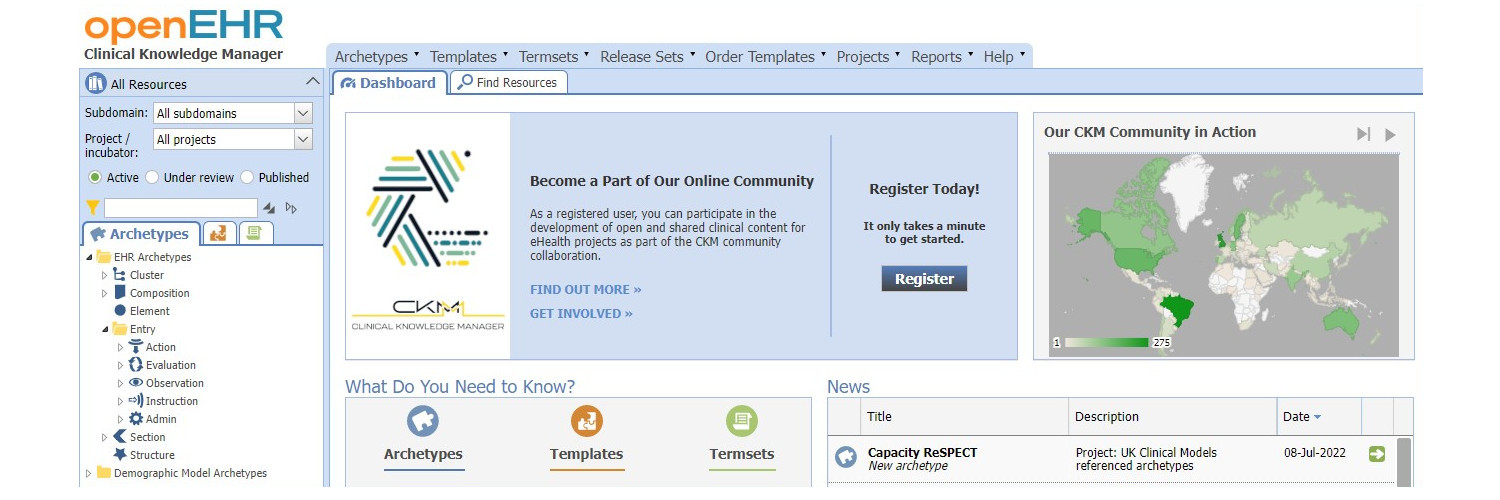Image resolution: width=1500 pixels, height=500 pixels.
Task: Follow the FIND OUT MORE link
Action: (586, 290)
